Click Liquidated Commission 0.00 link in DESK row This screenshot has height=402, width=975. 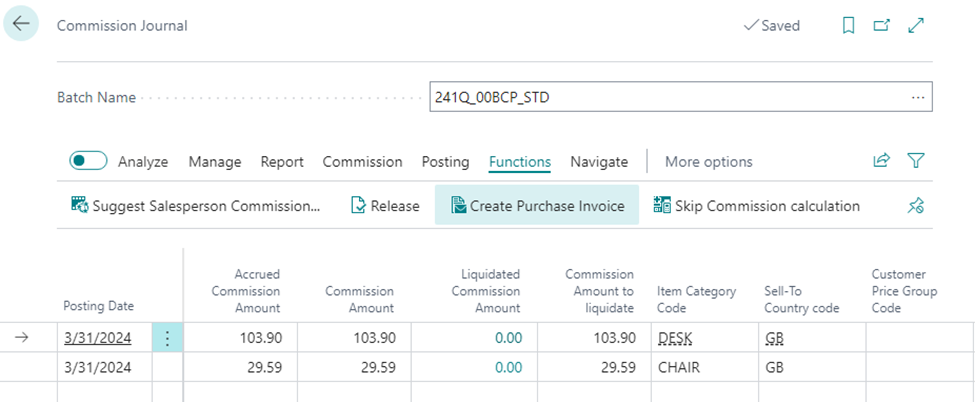(x=508, y=338)
